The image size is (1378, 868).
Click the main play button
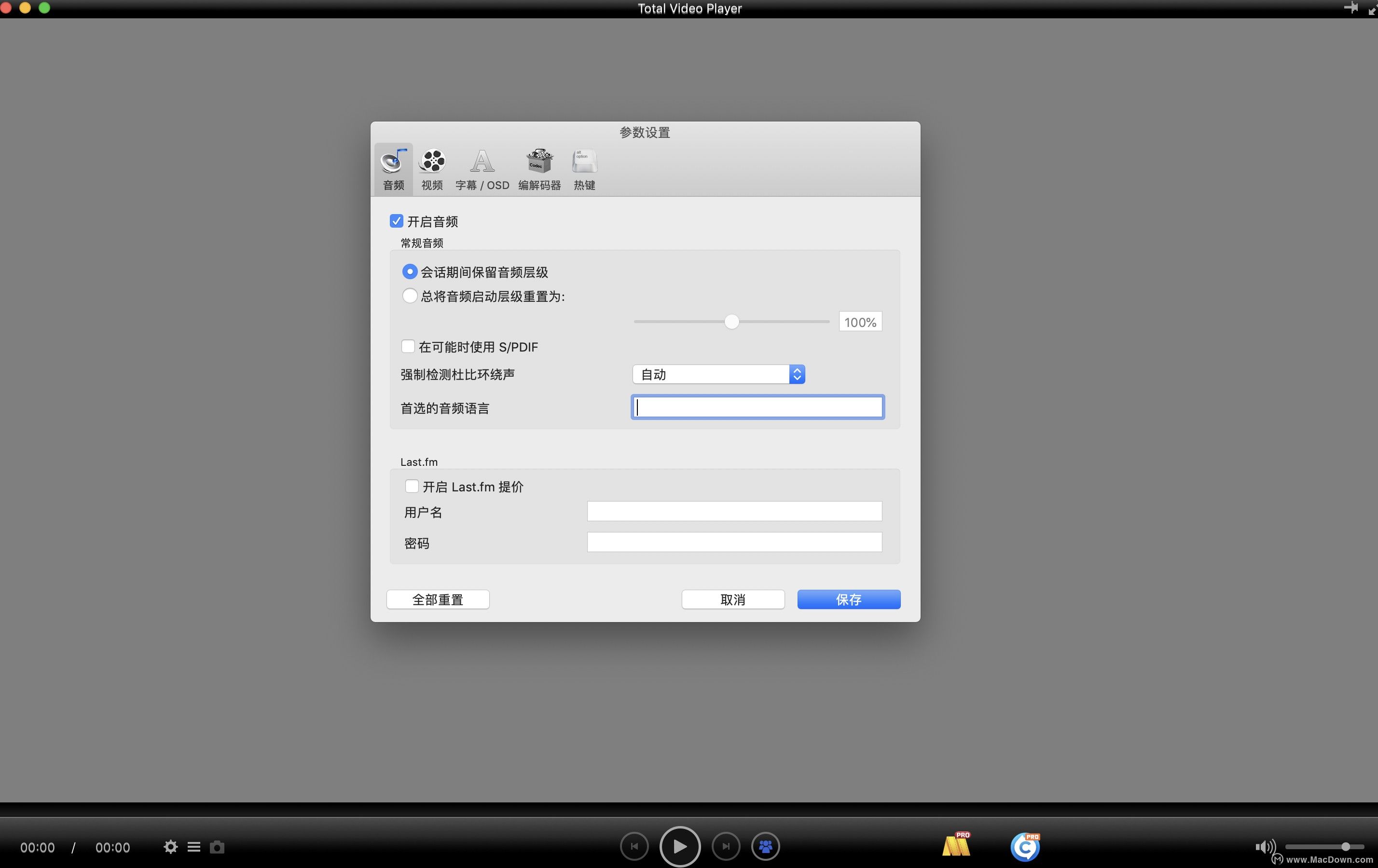click(680, 846)
